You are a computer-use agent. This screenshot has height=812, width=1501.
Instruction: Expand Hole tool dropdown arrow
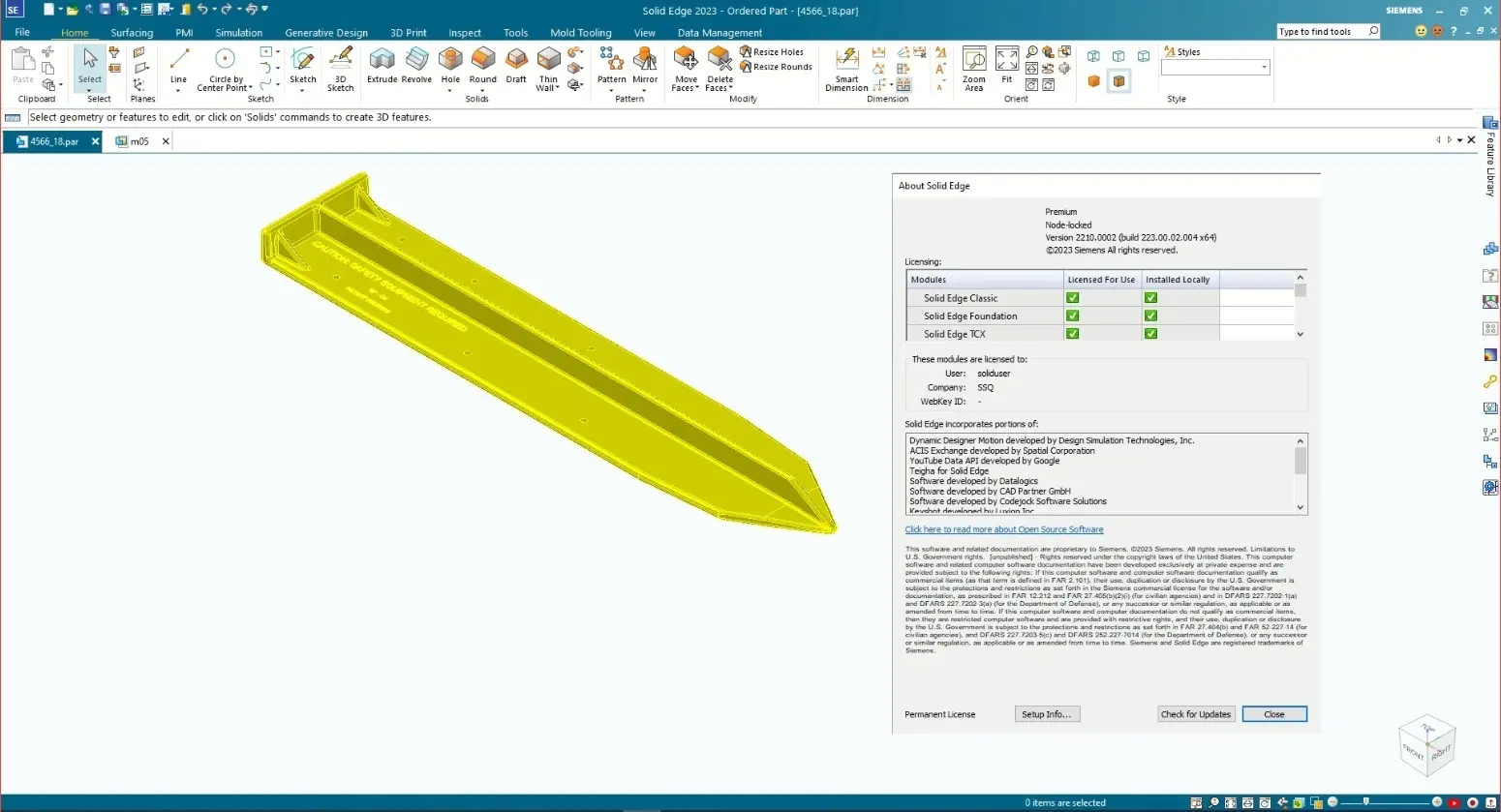click(x=450, y=91)
